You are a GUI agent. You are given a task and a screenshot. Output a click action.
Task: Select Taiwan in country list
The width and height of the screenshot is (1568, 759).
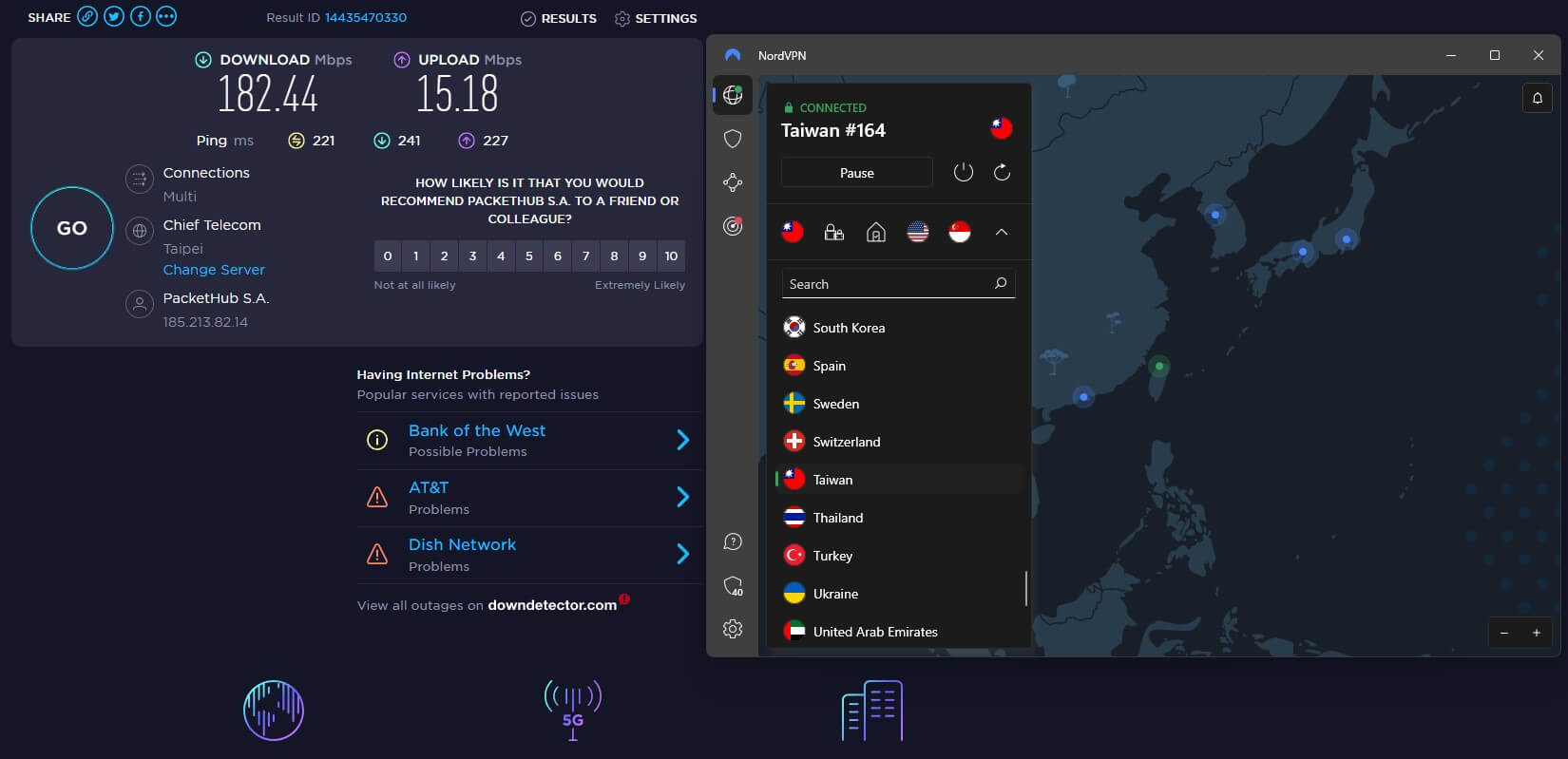click(898, 480)
